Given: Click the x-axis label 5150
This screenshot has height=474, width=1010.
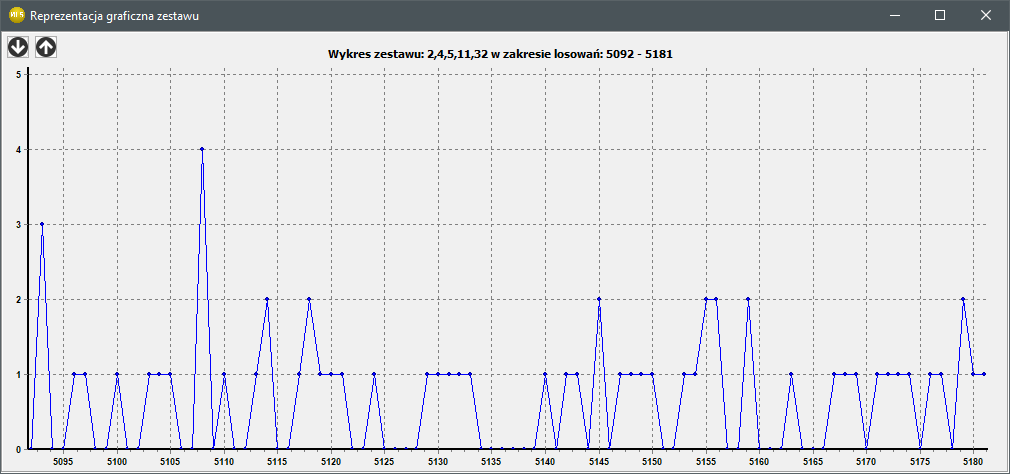Looking at the screenshot, I should (x=653, y=462).
